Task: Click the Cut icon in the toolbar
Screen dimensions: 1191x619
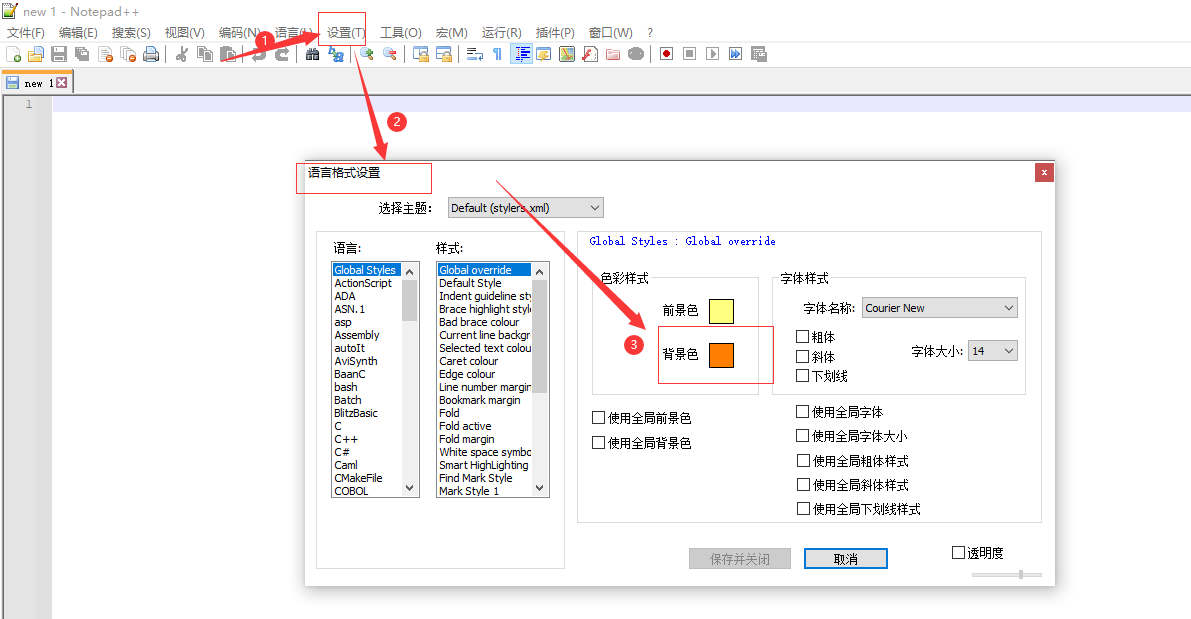Action: [x=180, y=54]
